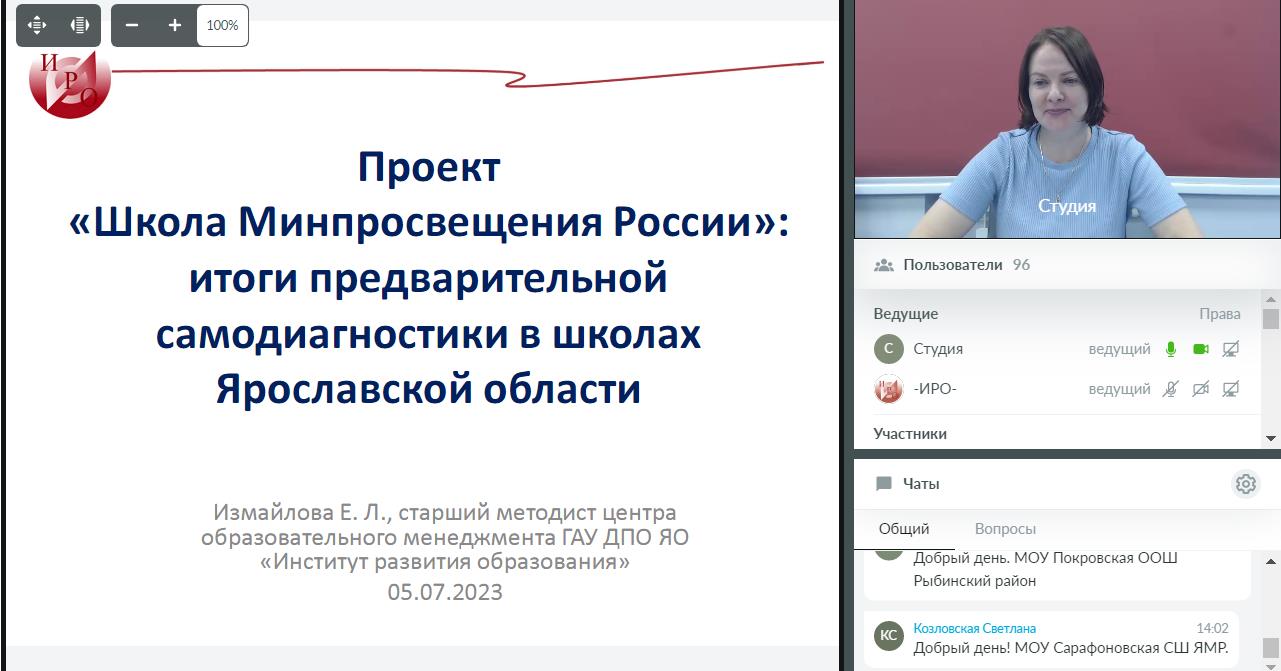Click the Чаты panel title
The height and width of the screenshot is (671, 1281).
[921, 484]
